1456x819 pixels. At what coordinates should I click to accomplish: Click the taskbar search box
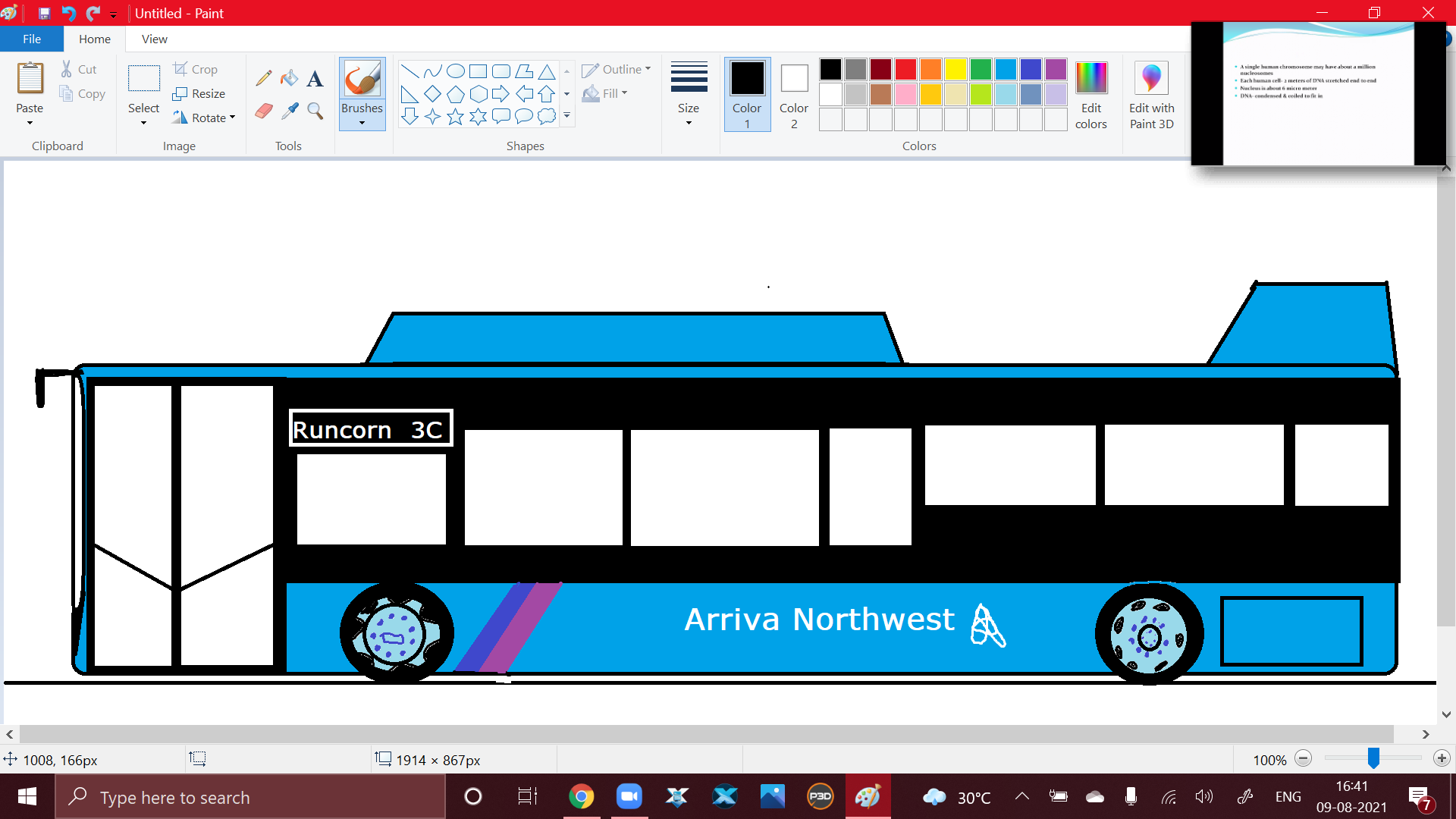250,797
